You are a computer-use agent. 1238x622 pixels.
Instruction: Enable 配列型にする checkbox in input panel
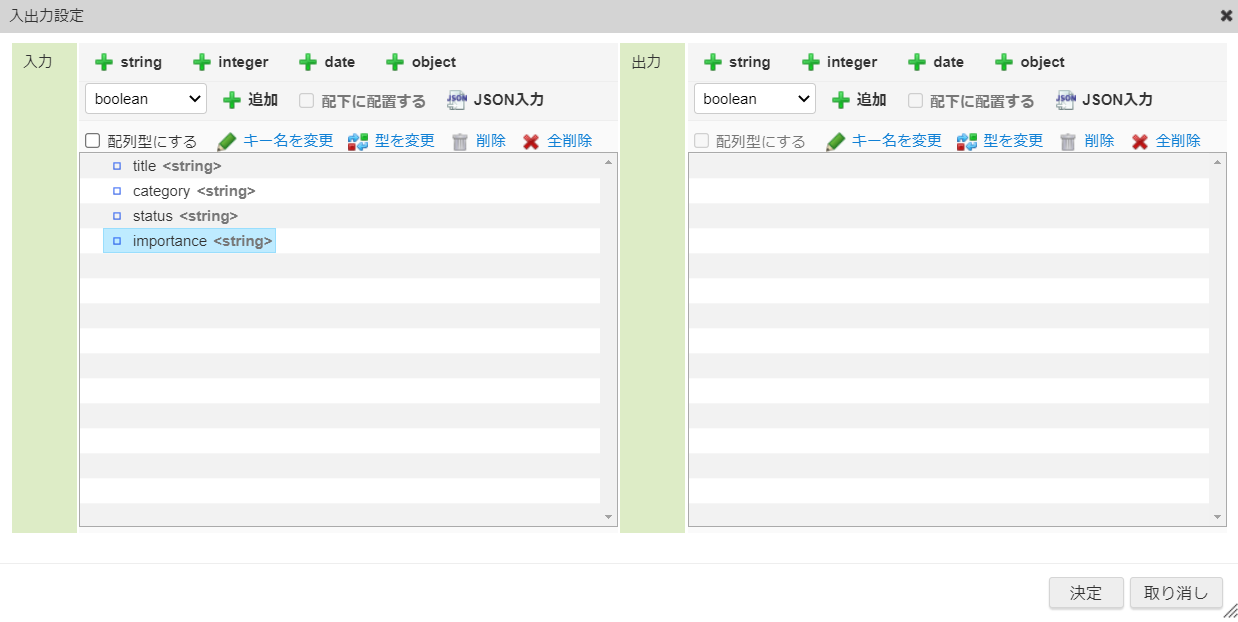pyautogui.click(x=93, y=141)
